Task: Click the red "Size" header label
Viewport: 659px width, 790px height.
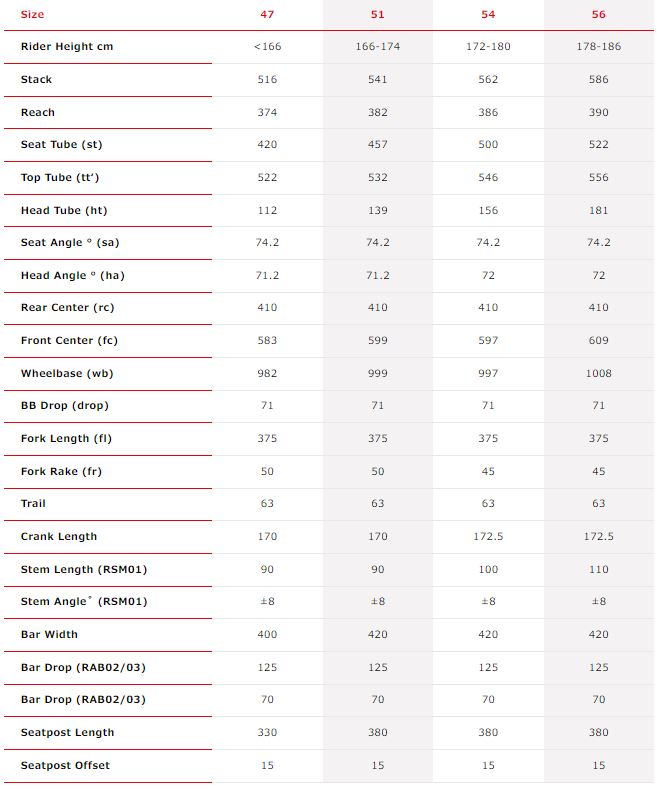Action: click(x=32, y=15)
